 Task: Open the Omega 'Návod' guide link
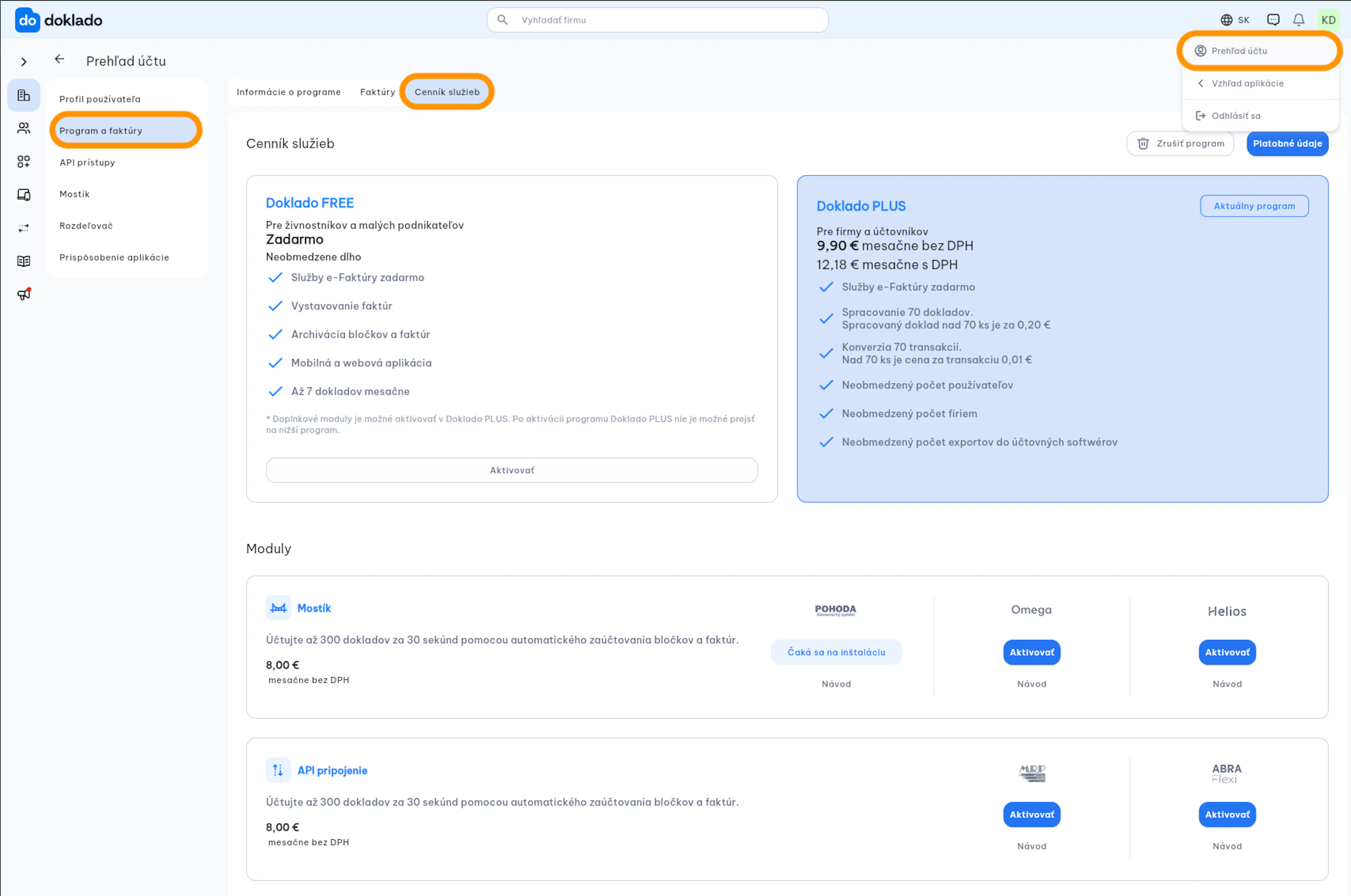click(1032, 684)
